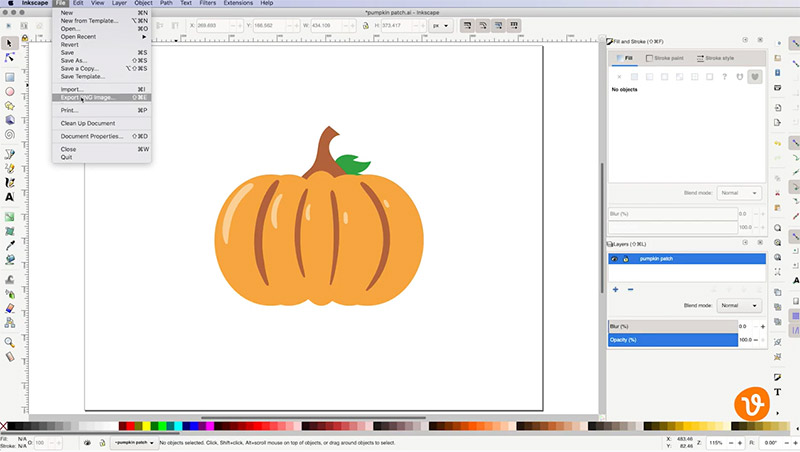Click Export PNG Image menu item
The height and width of the screenshot is (452, 800).
pos(102,97)
